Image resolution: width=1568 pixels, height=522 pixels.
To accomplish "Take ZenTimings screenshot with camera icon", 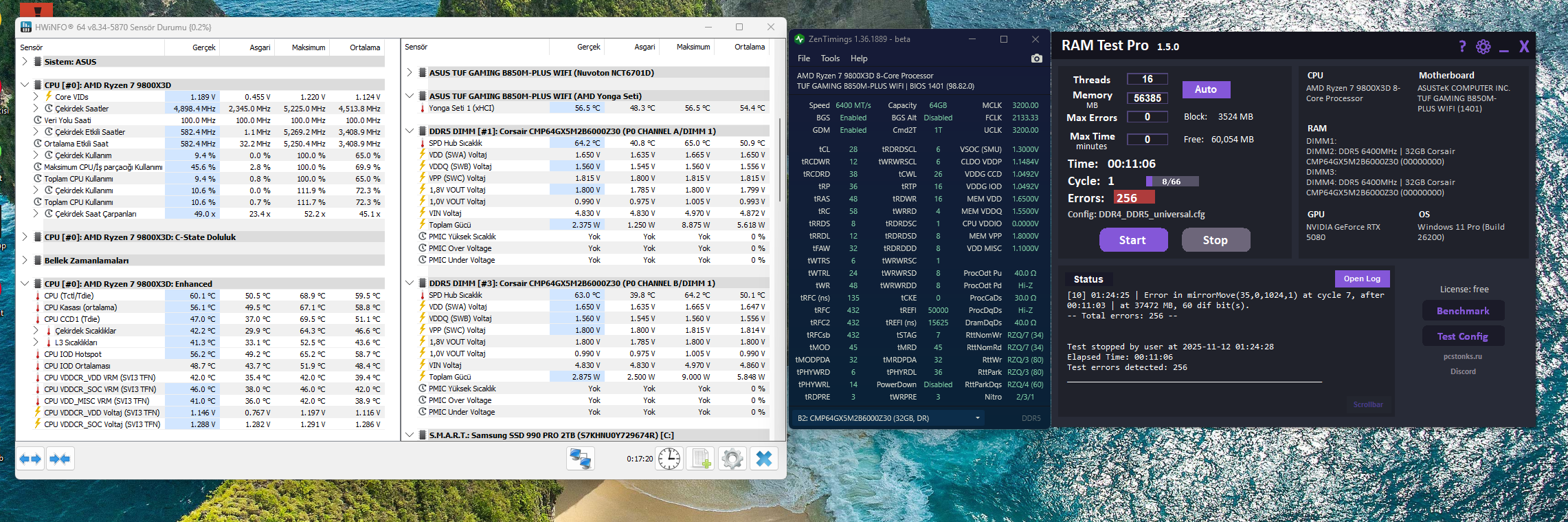I will click(1037, 58).
